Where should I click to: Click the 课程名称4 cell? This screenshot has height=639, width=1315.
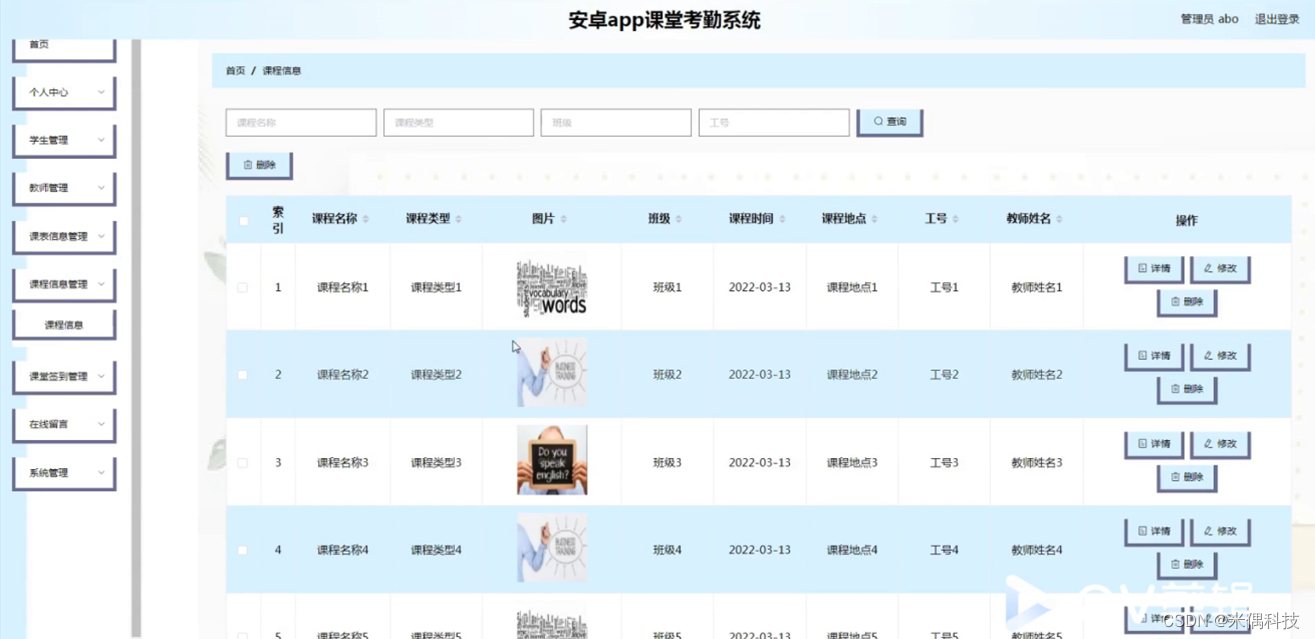[343, 550]
